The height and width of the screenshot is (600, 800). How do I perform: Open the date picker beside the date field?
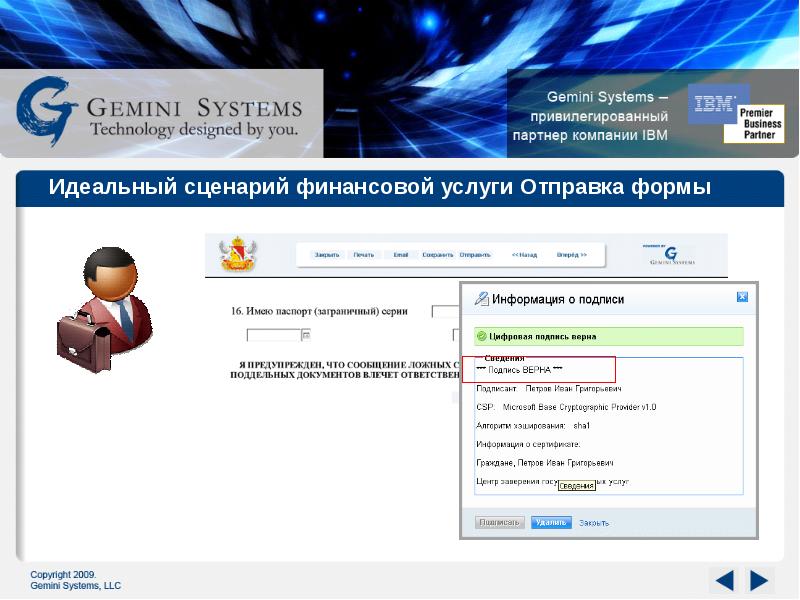306,335
